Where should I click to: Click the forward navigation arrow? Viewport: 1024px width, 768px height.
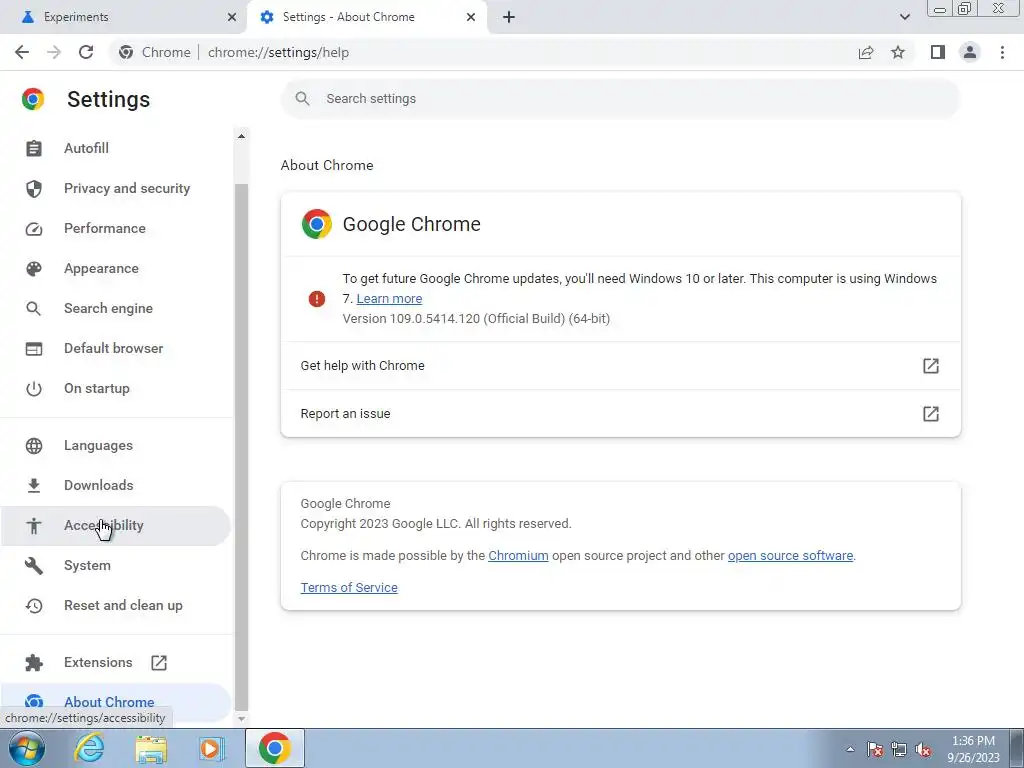(54, 52)
